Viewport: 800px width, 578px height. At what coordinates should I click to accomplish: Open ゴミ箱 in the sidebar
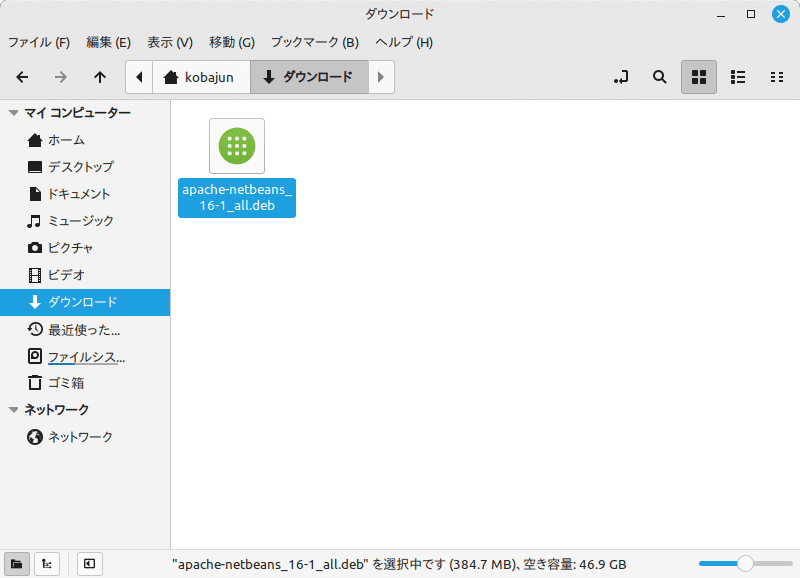tap(85, 383)
